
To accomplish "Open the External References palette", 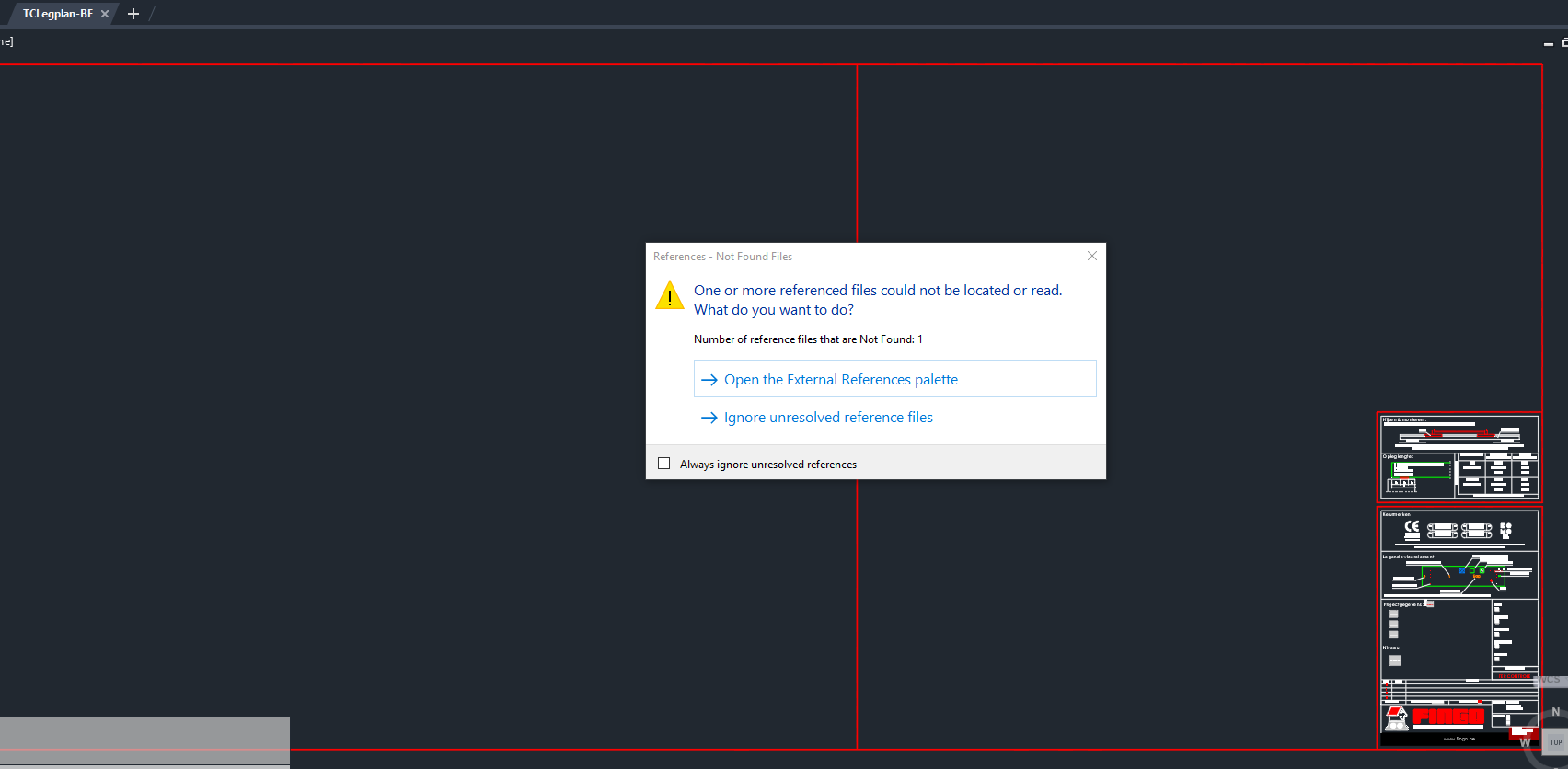I will (x=894, y=379).
